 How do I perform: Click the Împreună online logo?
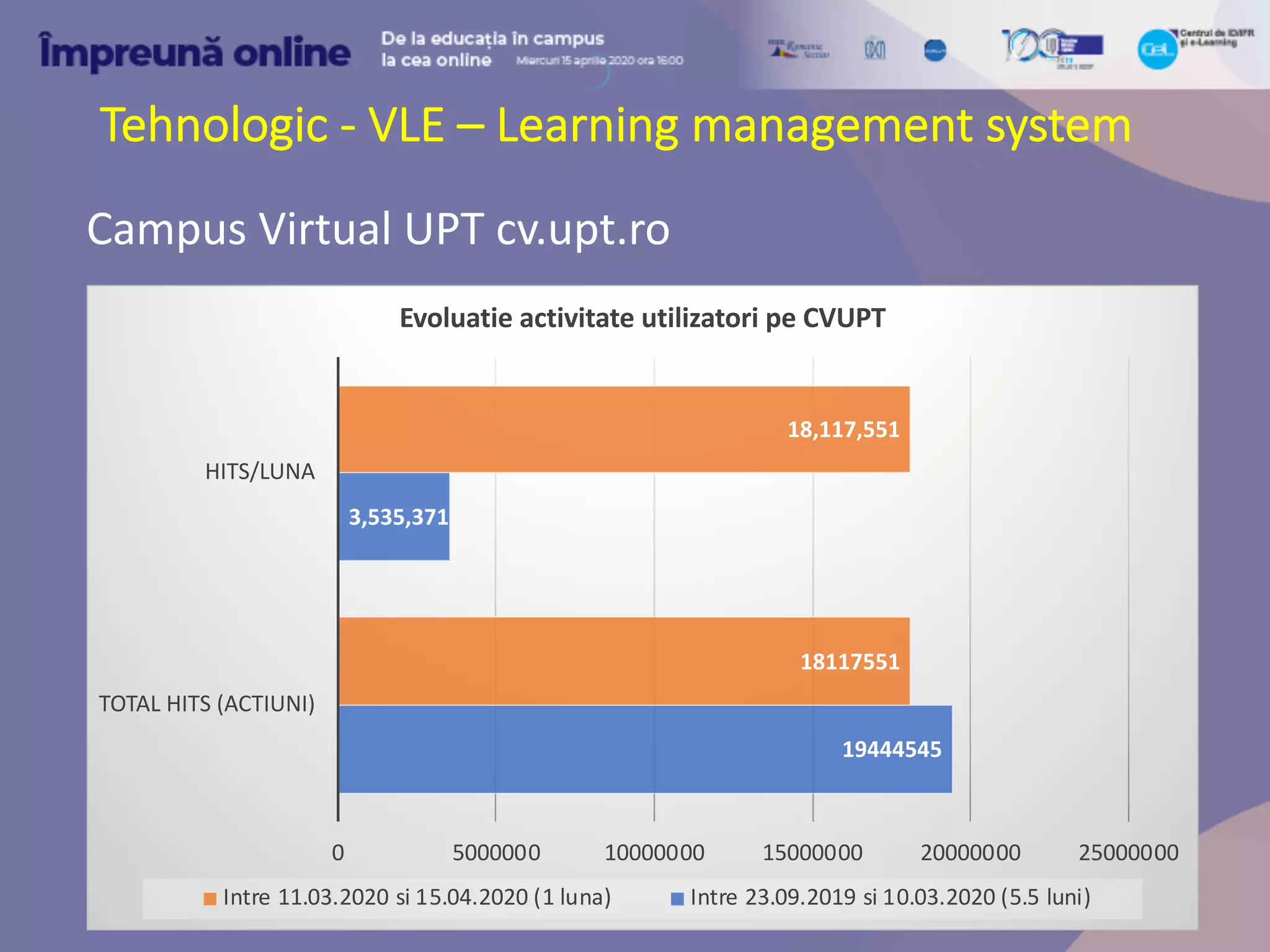pyautogui.click(x=195, y=52)
